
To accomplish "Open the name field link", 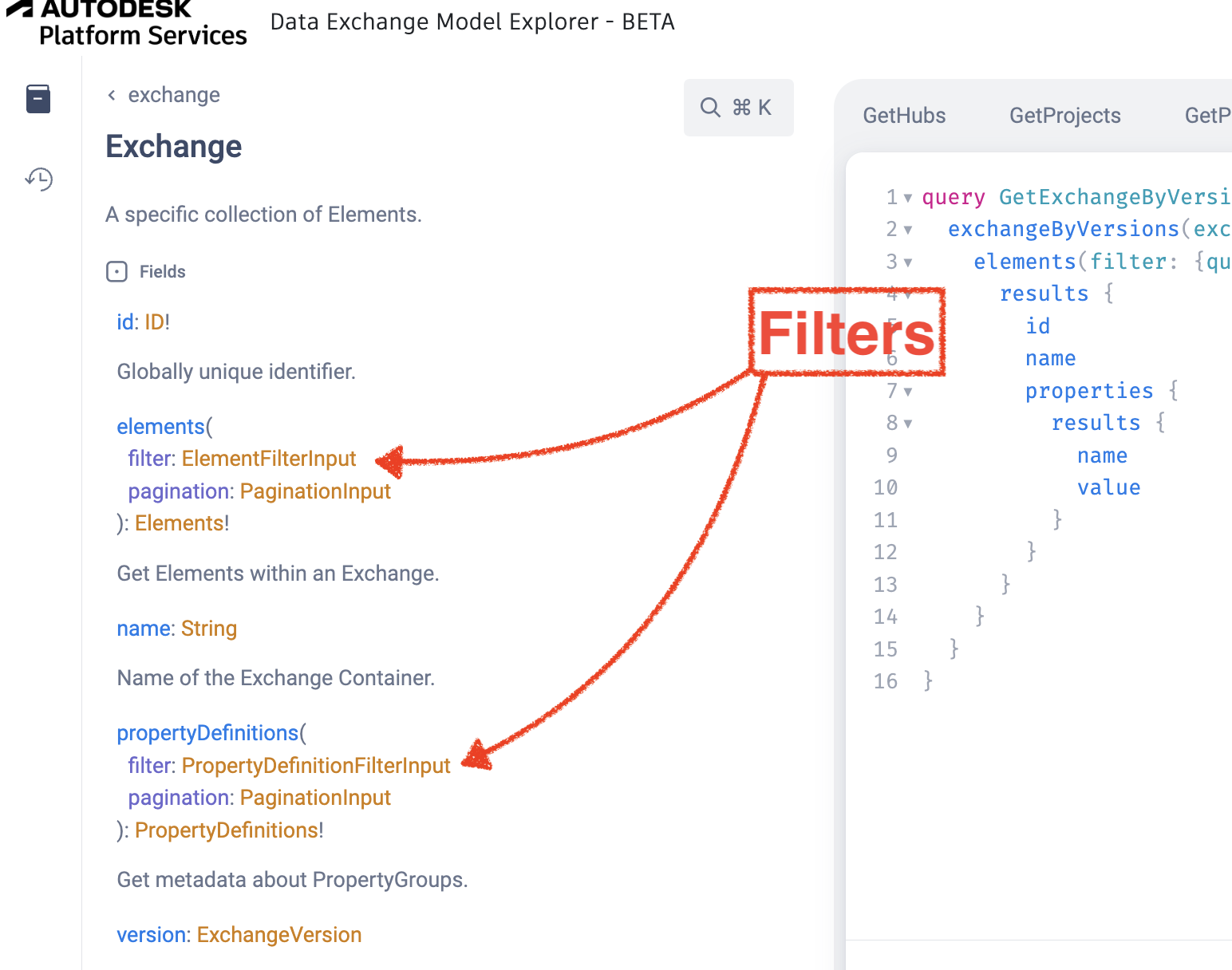I will tap(144, 629).
